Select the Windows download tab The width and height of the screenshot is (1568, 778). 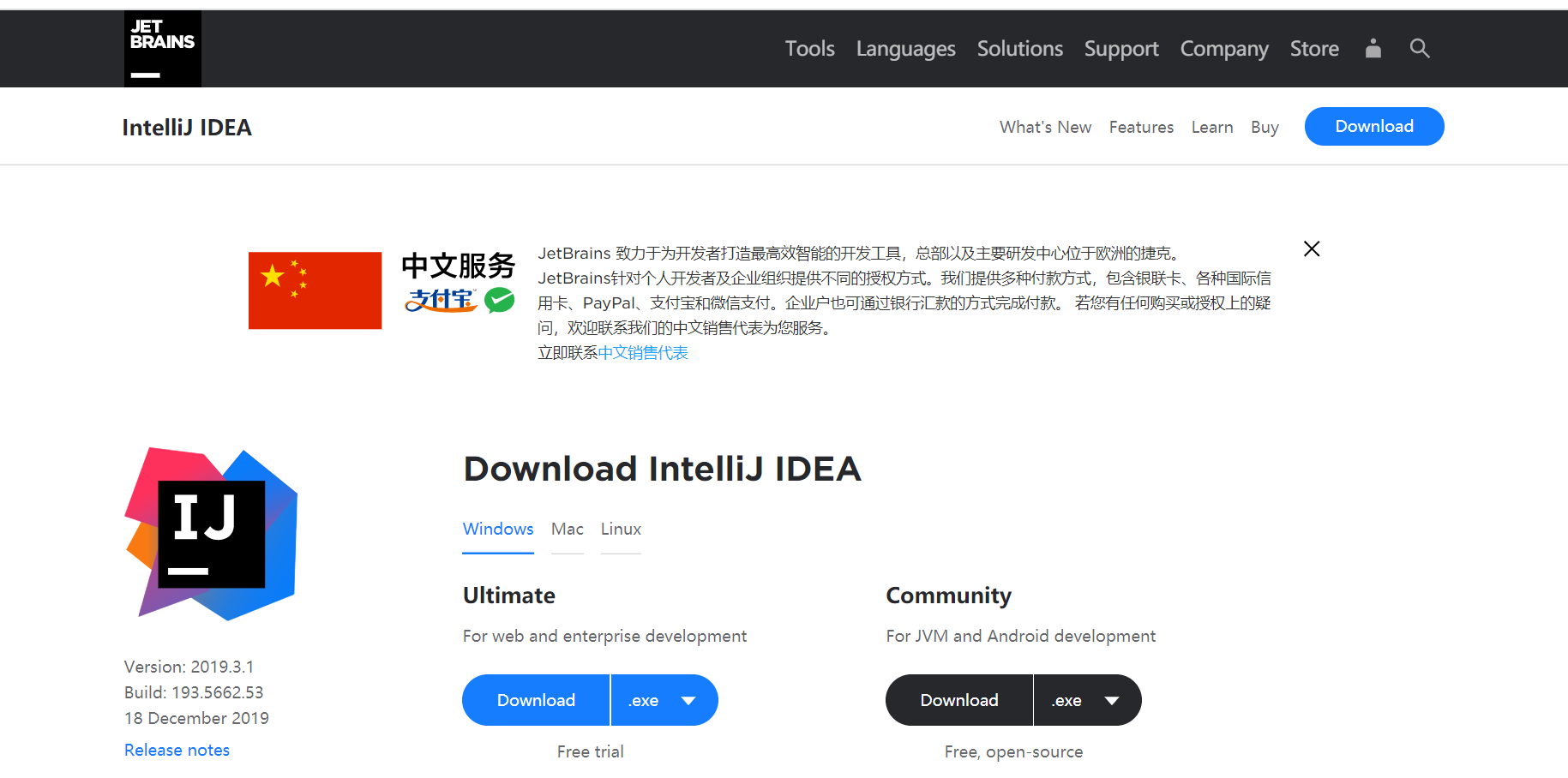pyautogui.click(x=497, y=529)
